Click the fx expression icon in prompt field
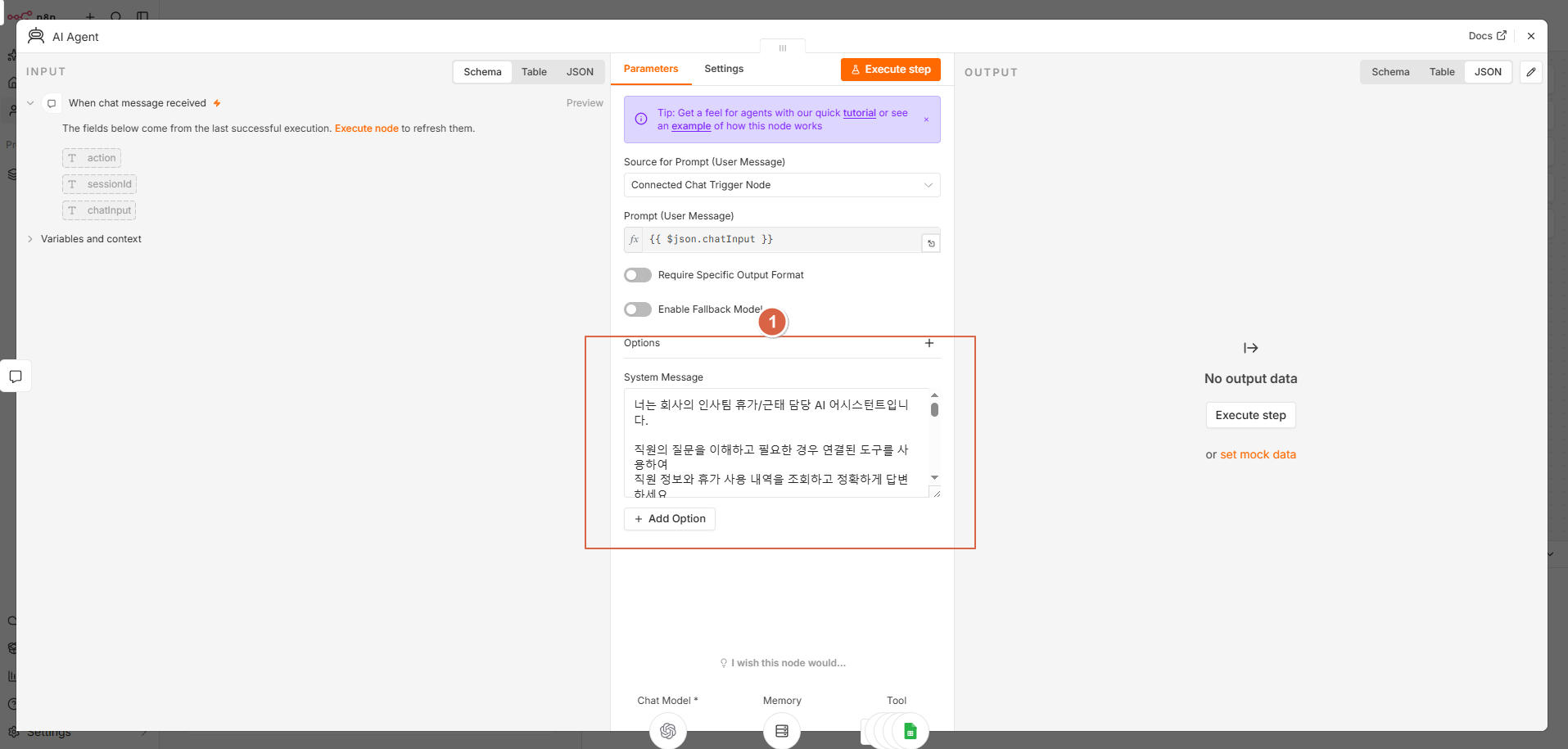Viewport: 1568px width, 749px height. (x=634, y=239)
